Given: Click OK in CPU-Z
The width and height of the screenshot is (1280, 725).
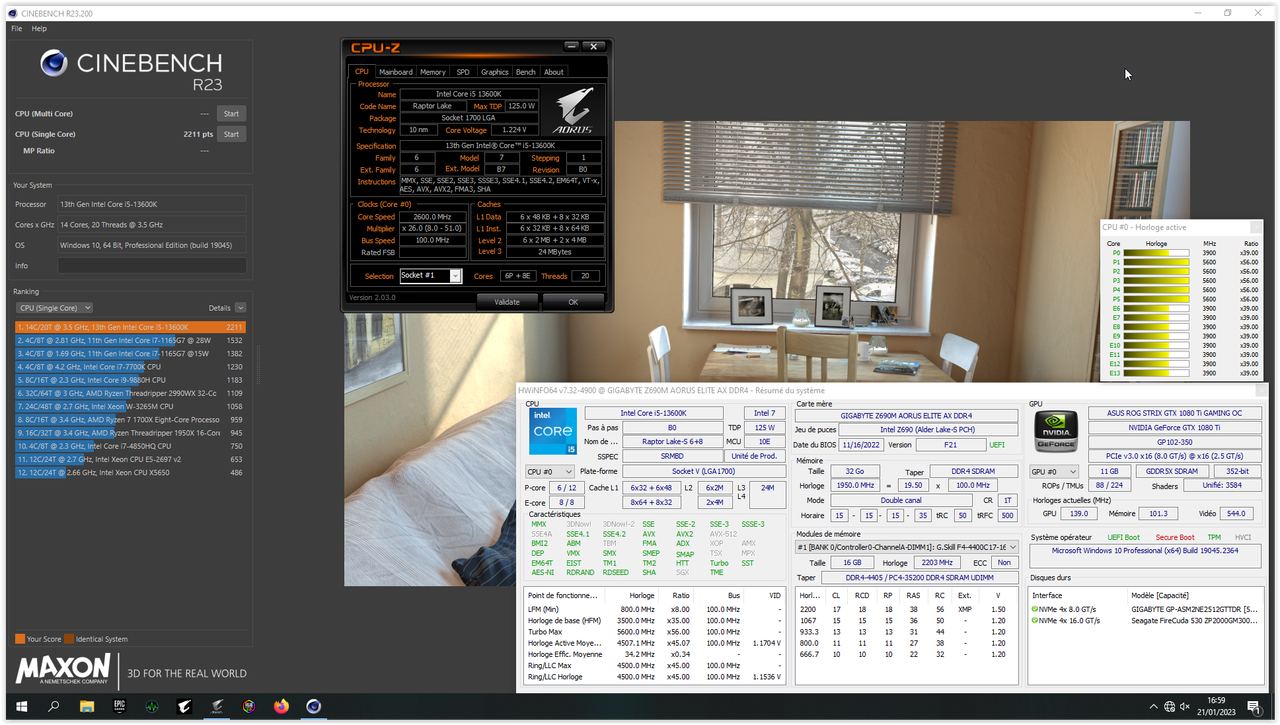Looking at the screenshot, I should pyautogui.click(x=573, y=301).
